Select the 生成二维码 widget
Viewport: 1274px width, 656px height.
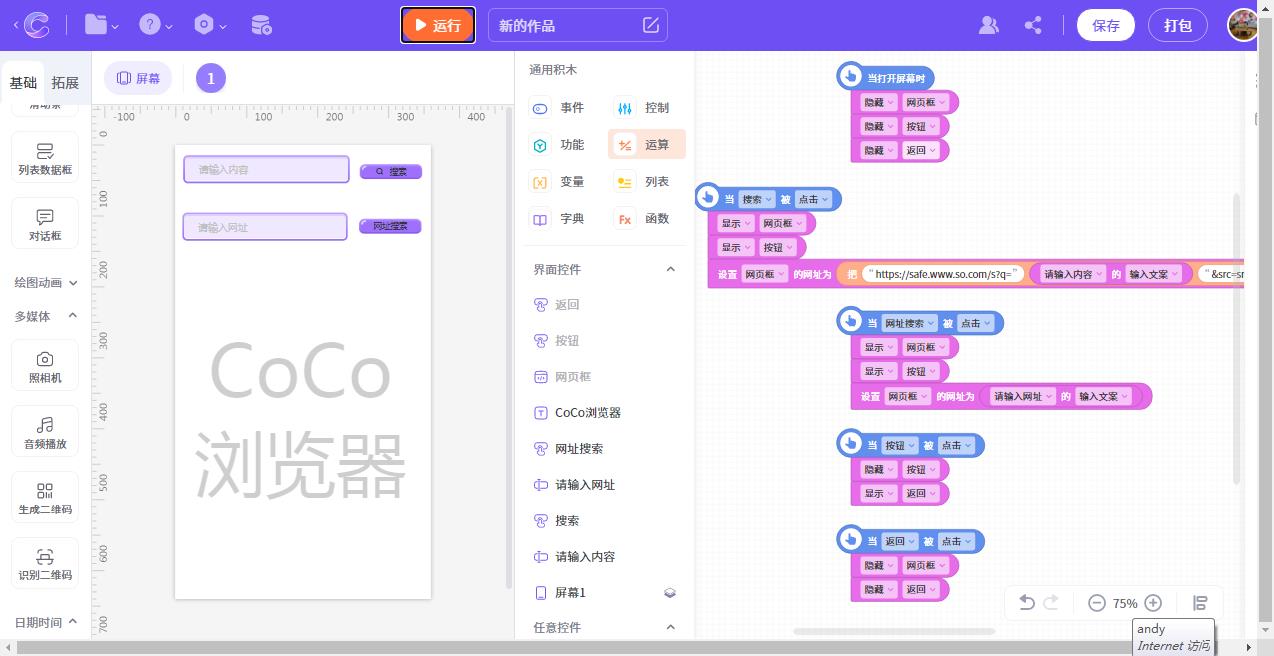(x=45, y=498)
